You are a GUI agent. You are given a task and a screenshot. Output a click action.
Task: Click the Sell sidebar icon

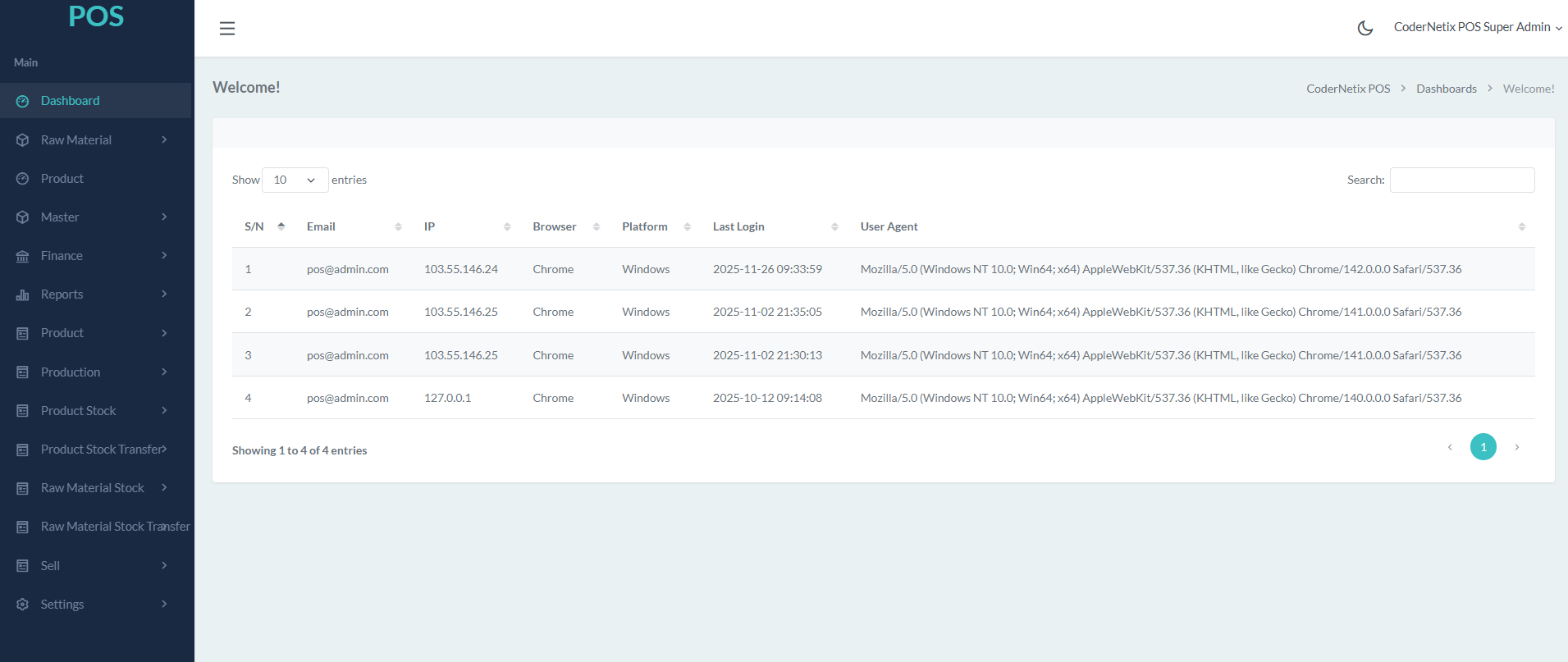[23, 566]
